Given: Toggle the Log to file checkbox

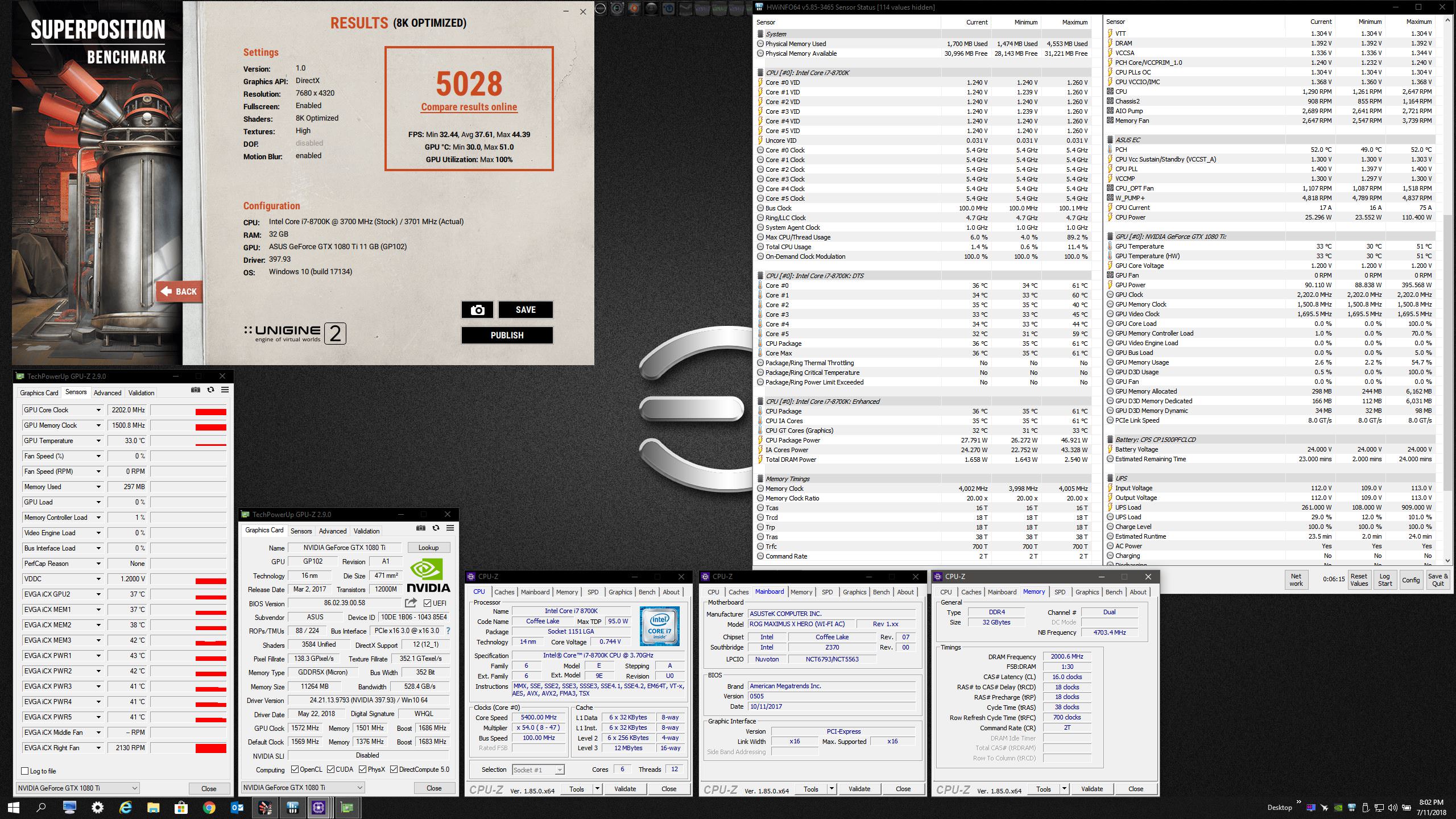Looking at the screenshot, I should 24,771.
